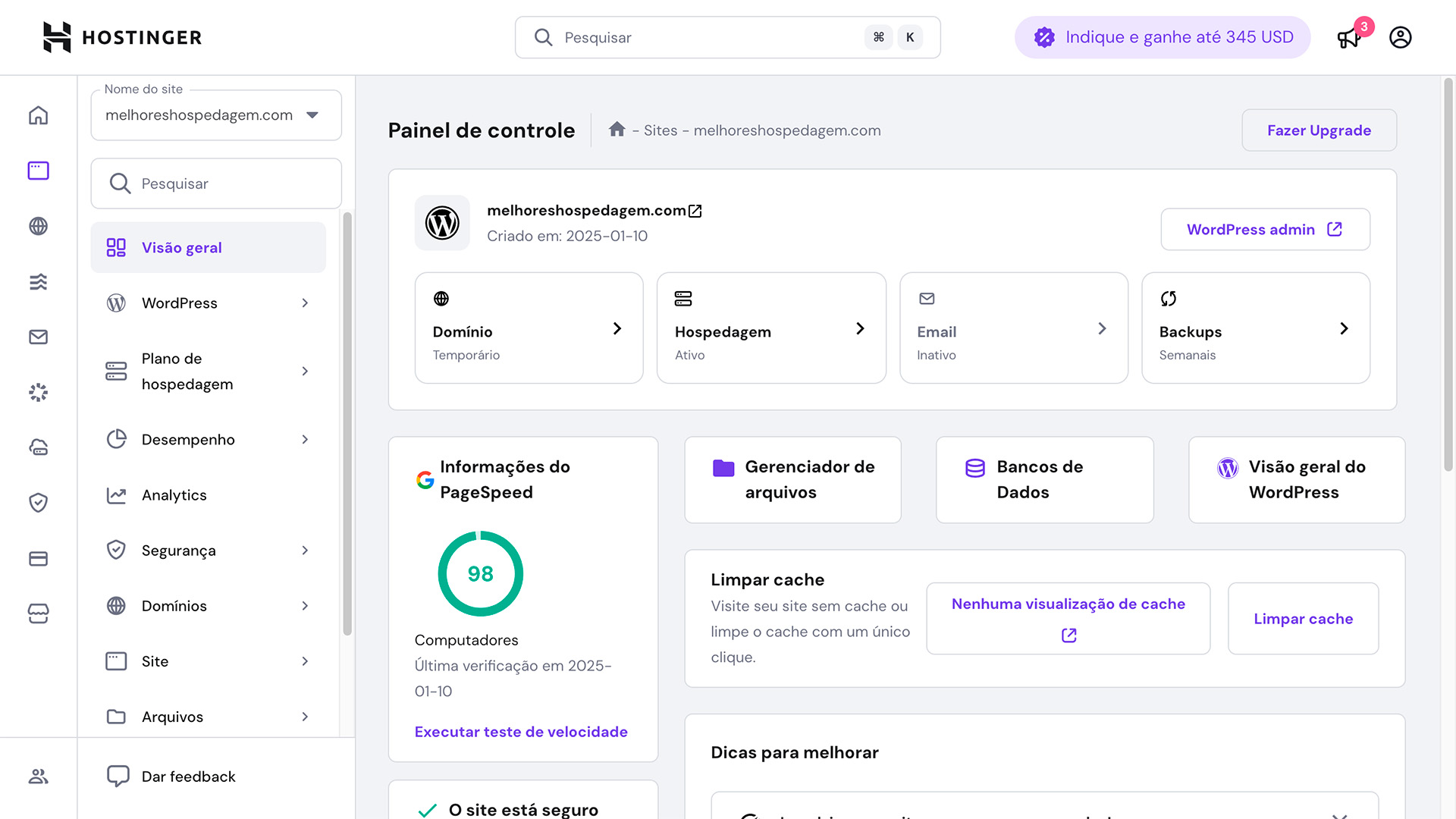This screenshot has width=1456, height=819.
Task: Open the dotted-circle loader icon in left rail
Action: [38, 392]
